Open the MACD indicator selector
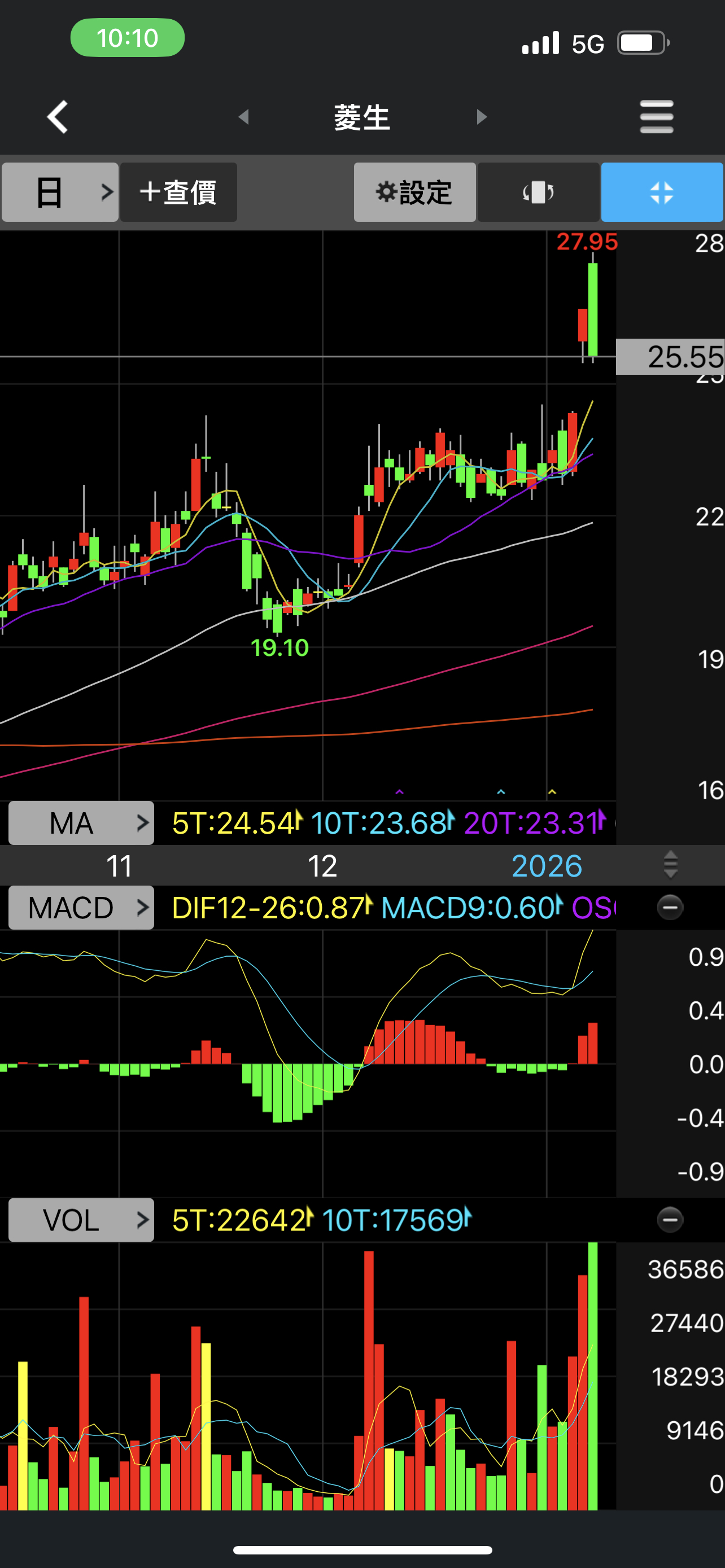 tap(81, 908)
